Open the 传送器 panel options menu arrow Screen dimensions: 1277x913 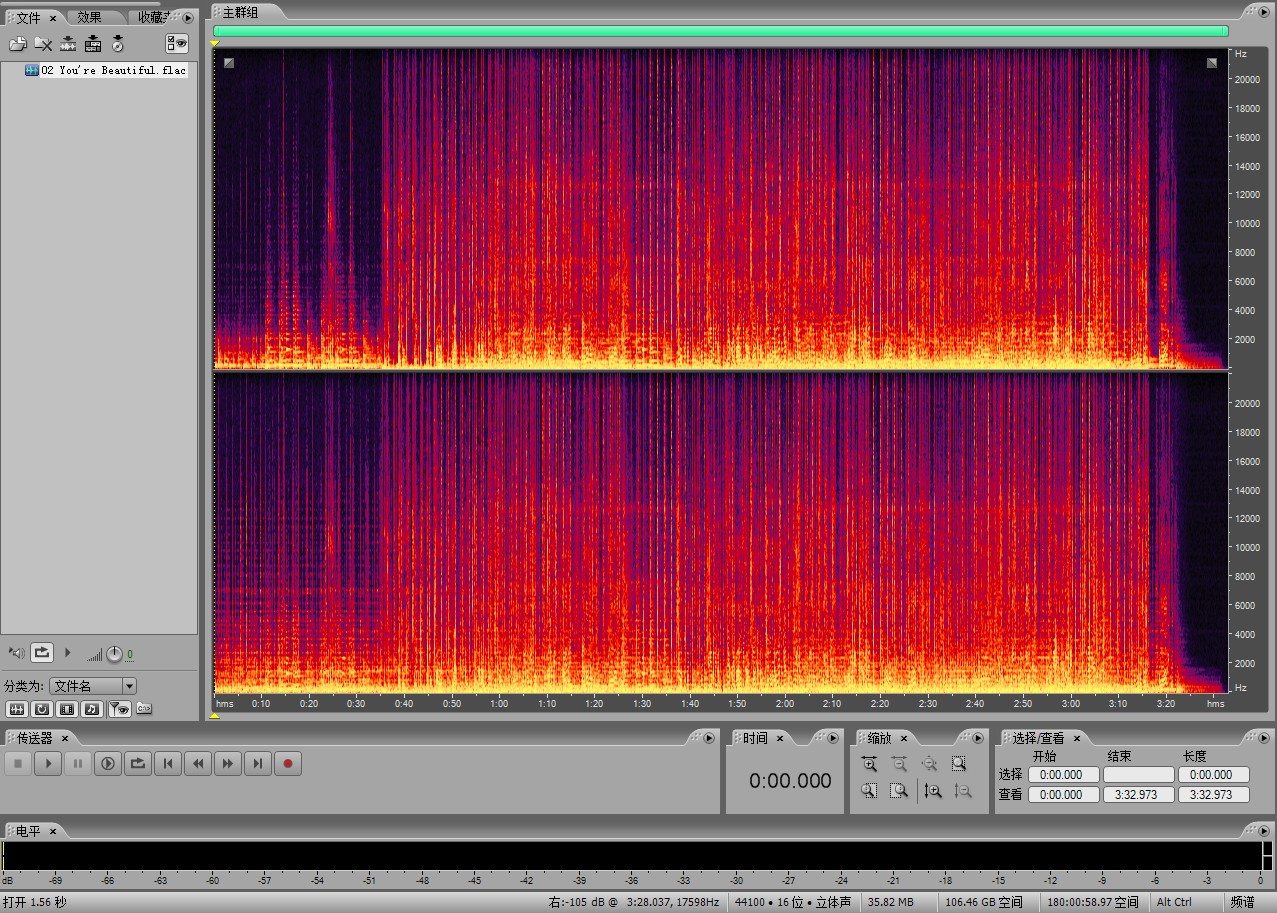point(709,738)
